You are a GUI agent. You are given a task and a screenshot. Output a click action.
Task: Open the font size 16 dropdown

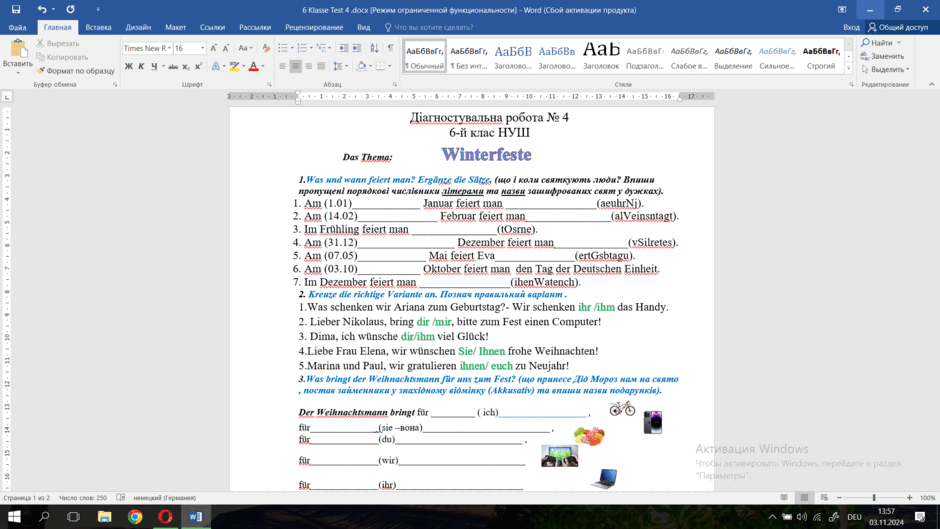203,48
